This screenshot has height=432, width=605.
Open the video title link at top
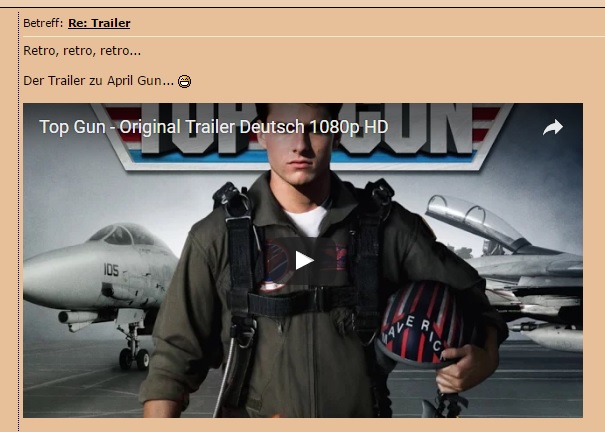pyautogui.click(x=213, y=128)
